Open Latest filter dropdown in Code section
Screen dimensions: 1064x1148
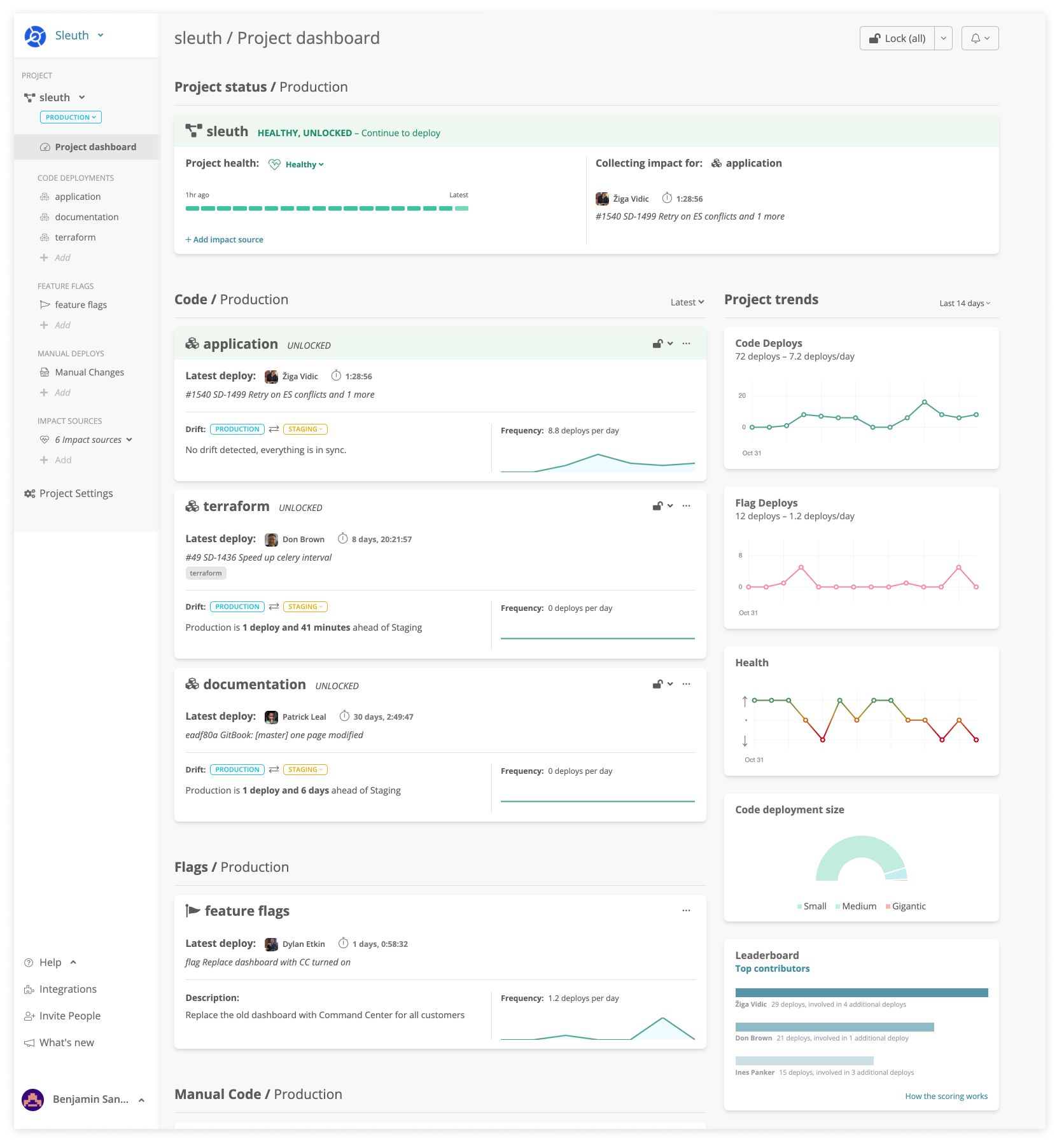coord(687,302)
